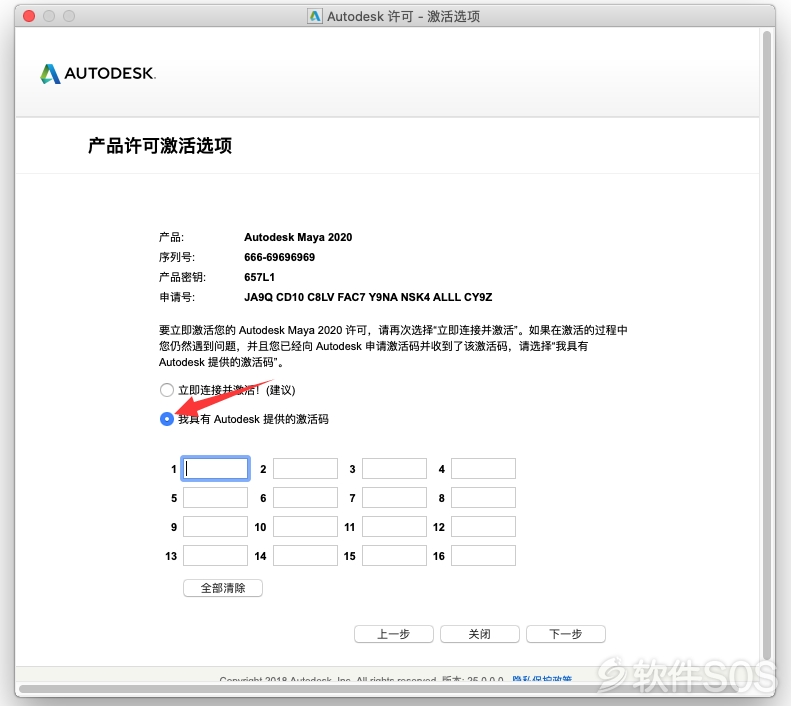
Task: Focus activation code field 2
Action: [305, 468]
